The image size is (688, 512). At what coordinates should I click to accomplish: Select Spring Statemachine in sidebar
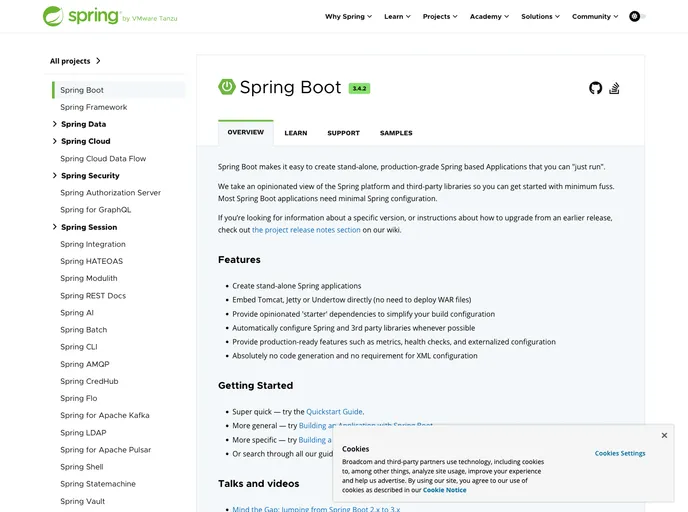tap(98, 484)
